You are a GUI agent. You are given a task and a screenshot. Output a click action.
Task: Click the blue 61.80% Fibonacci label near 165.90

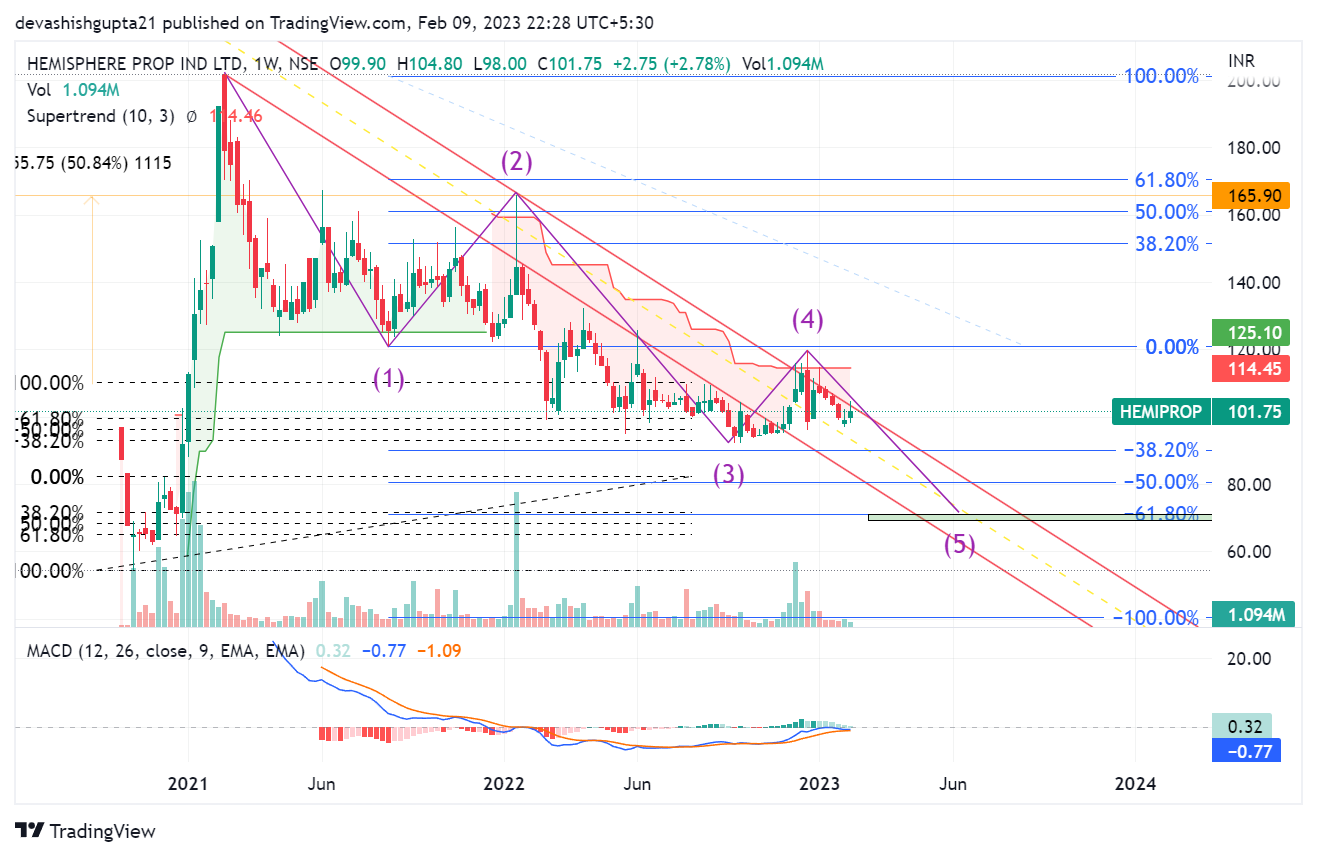click(x=1167, y=180)
